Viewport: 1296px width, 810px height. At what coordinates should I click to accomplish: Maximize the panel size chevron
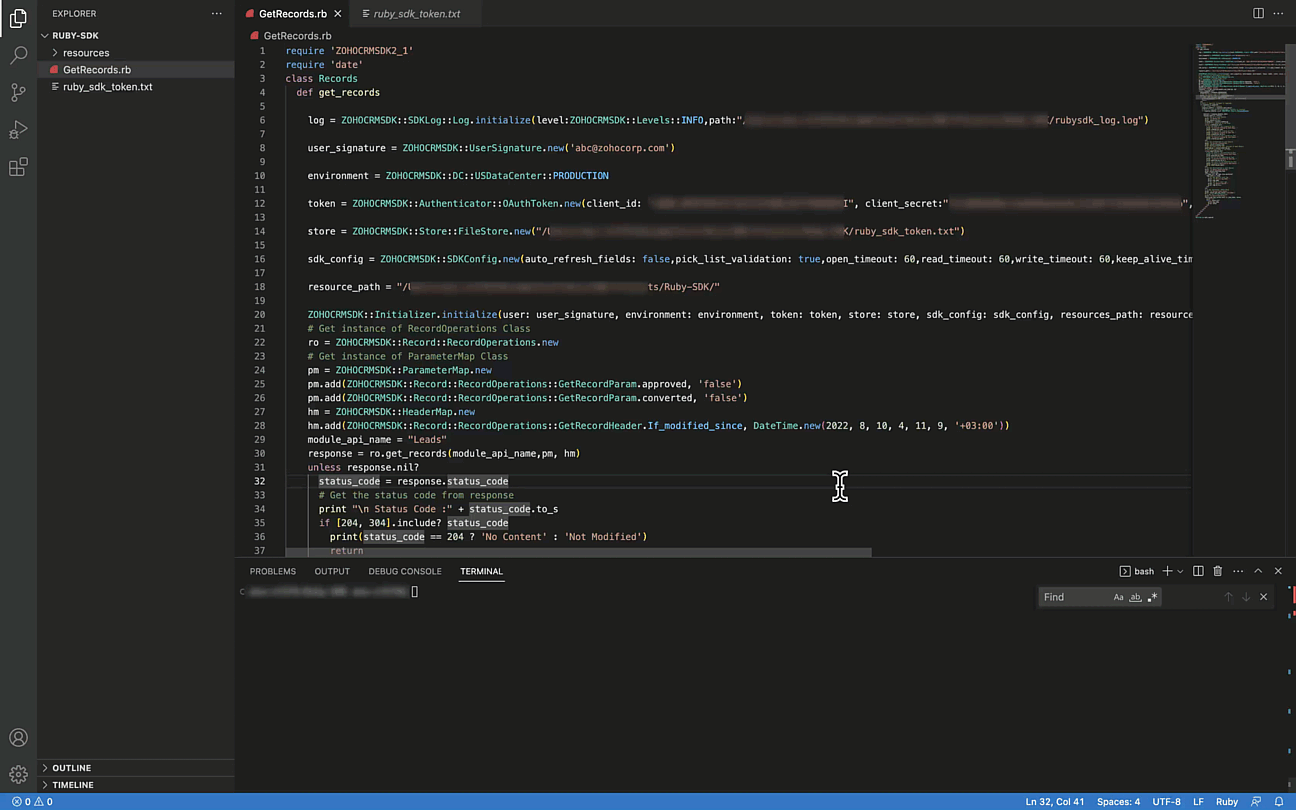[1258, 571]
